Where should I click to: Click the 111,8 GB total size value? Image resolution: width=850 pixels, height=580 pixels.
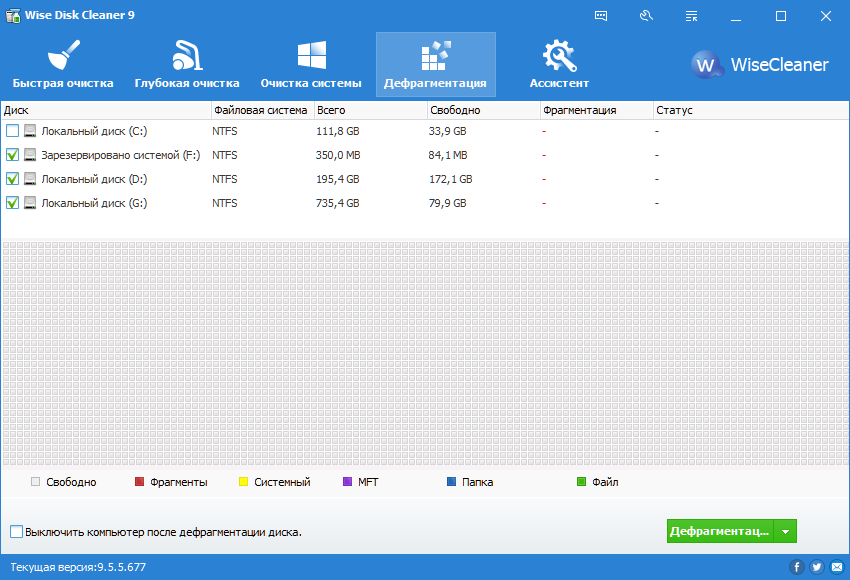coord(338,131)
